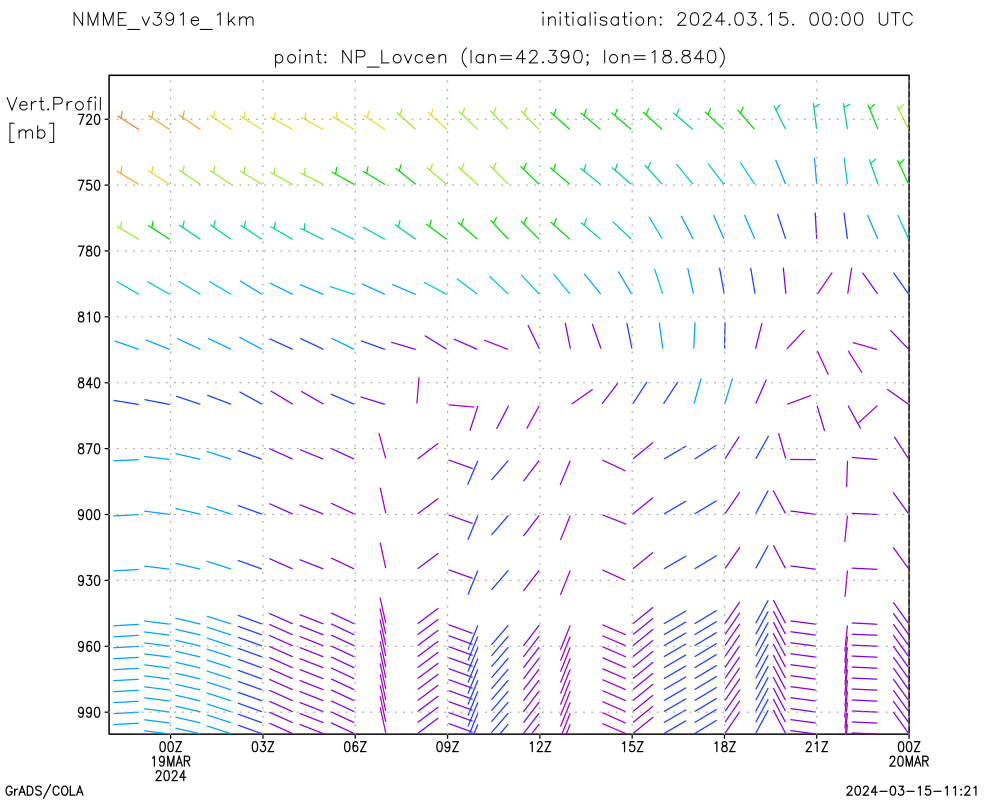Click the 09Z time axis label
The height and width of the screenshot is (800, 1000).
(x=447, y=747)
